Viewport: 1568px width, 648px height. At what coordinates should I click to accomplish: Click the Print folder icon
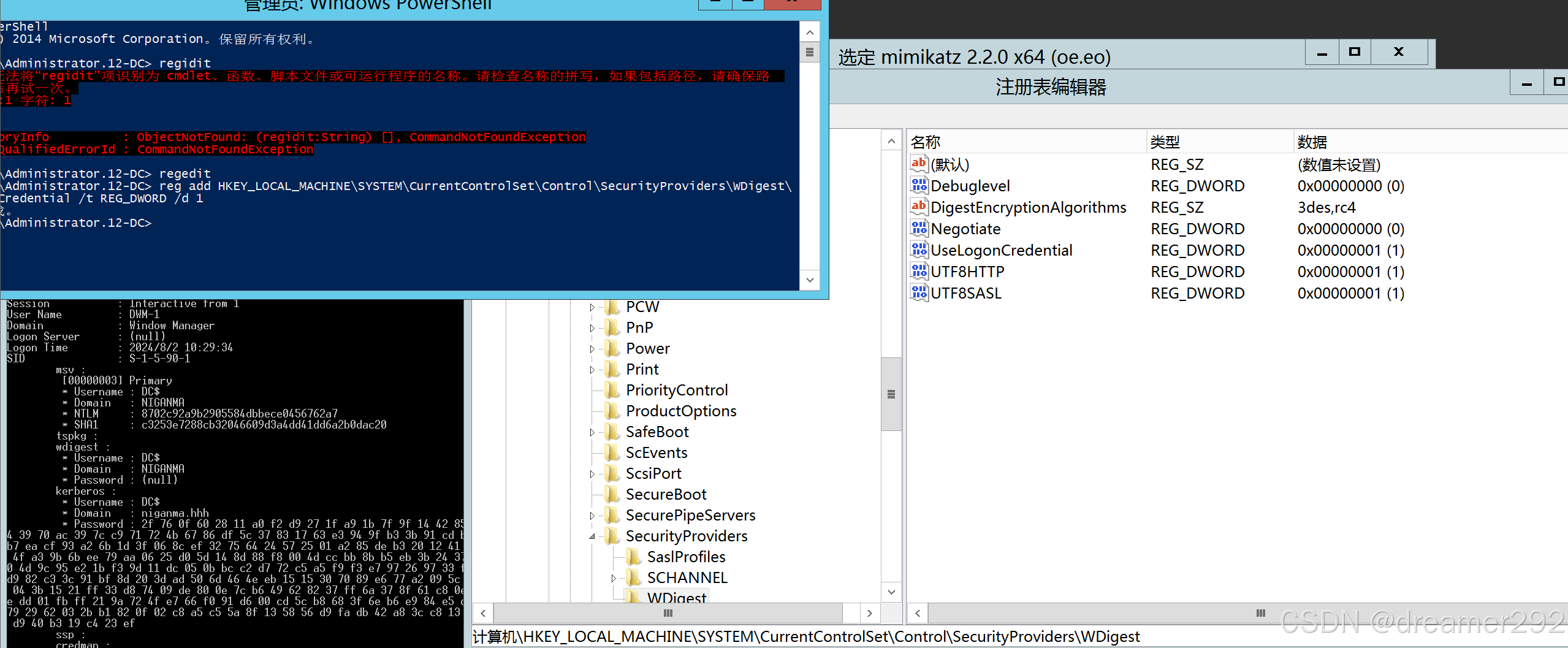click(612, 369)
